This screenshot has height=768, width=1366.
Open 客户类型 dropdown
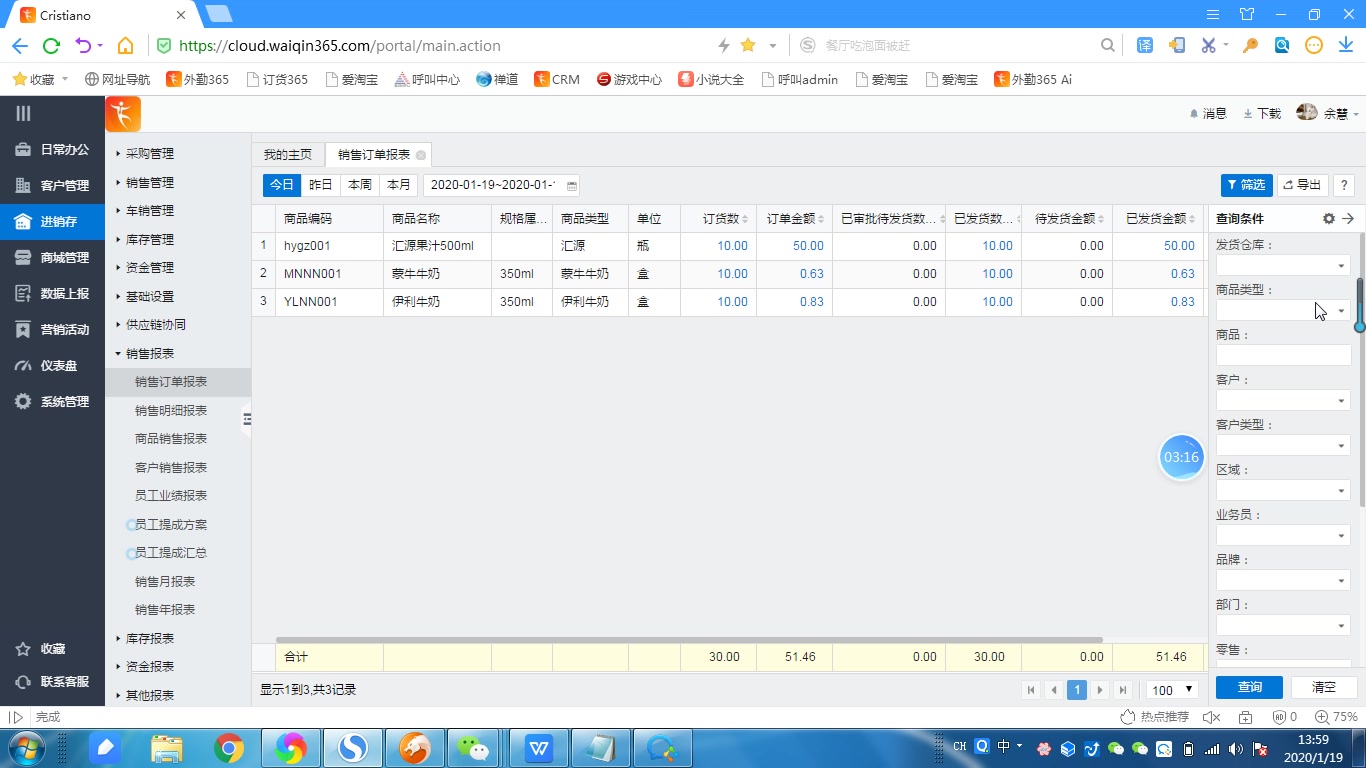click(1283, 445)
